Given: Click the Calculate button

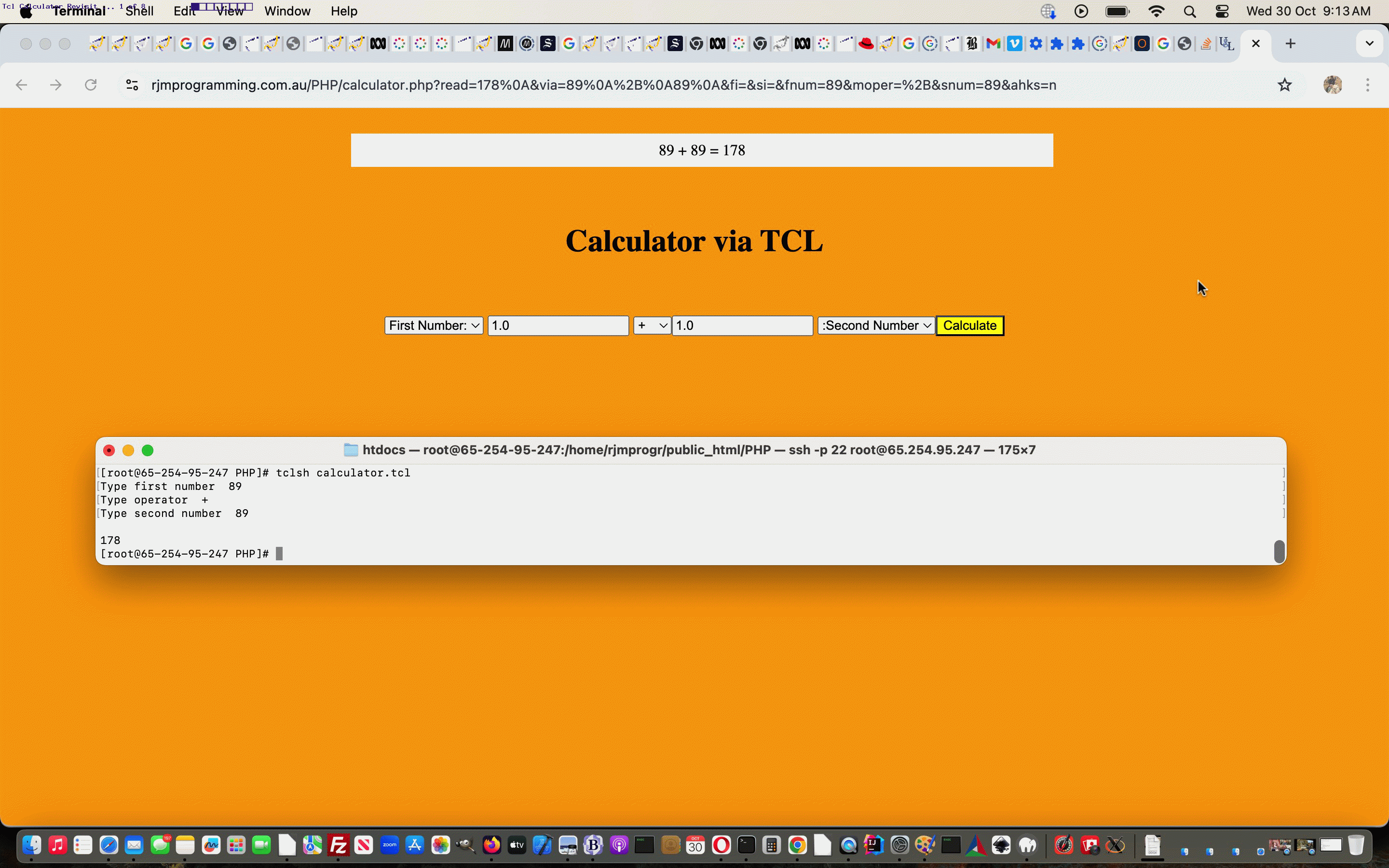Looking at the screenshot, I should coord(969,325).
